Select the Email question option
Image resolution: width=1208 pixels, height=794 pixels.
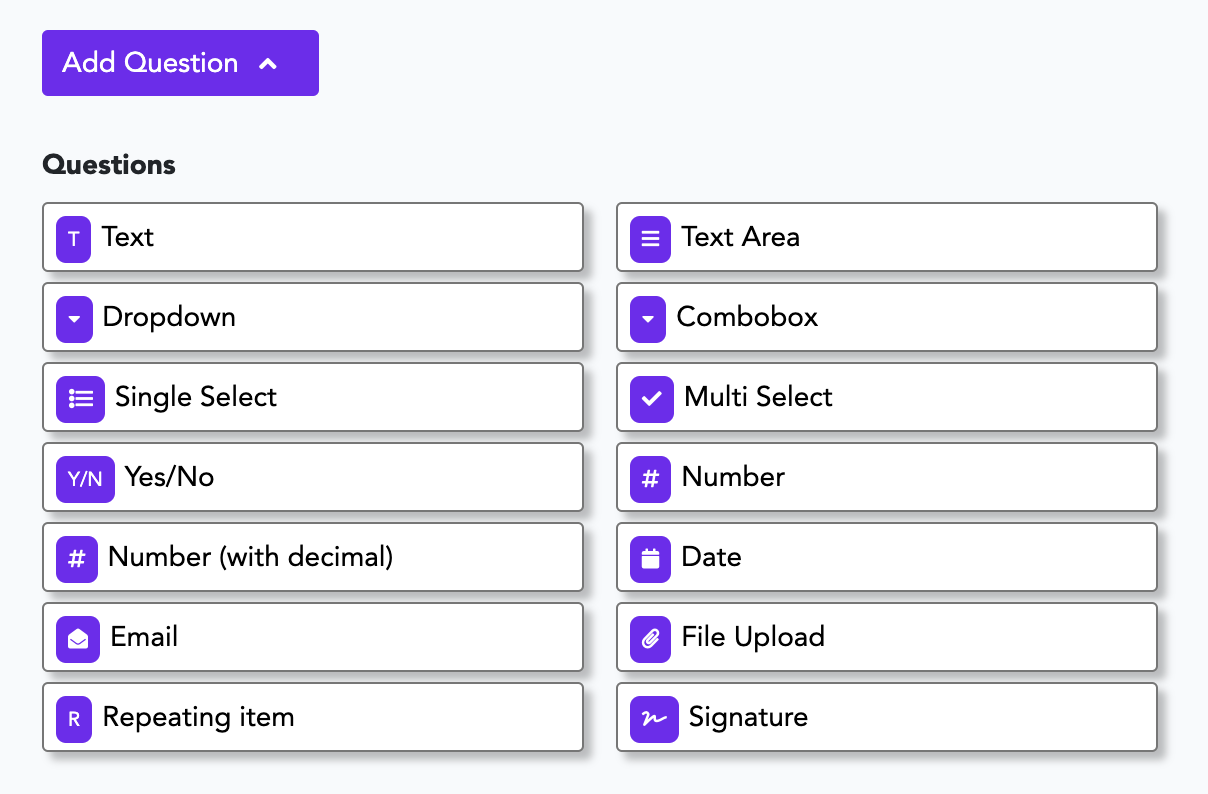pyautogui.click(x=312, y=637)
